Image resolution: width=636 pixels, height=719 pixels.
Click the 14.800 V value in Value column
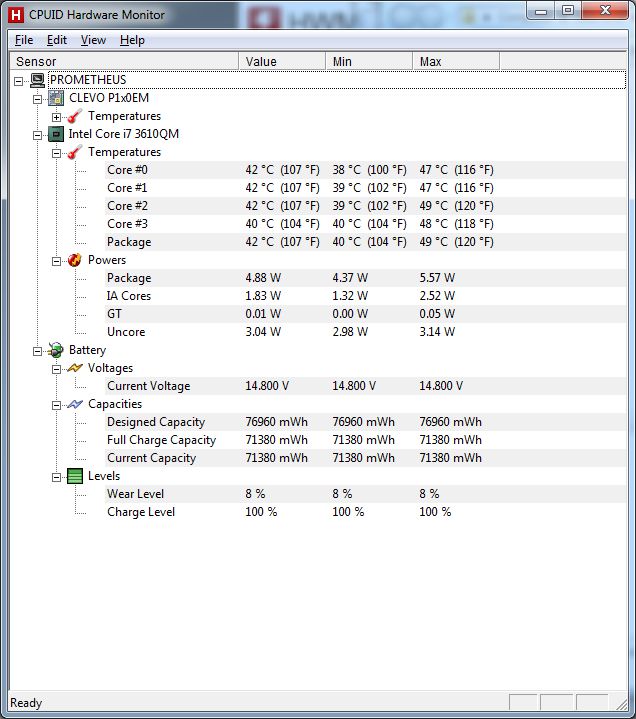coord(267,386)
